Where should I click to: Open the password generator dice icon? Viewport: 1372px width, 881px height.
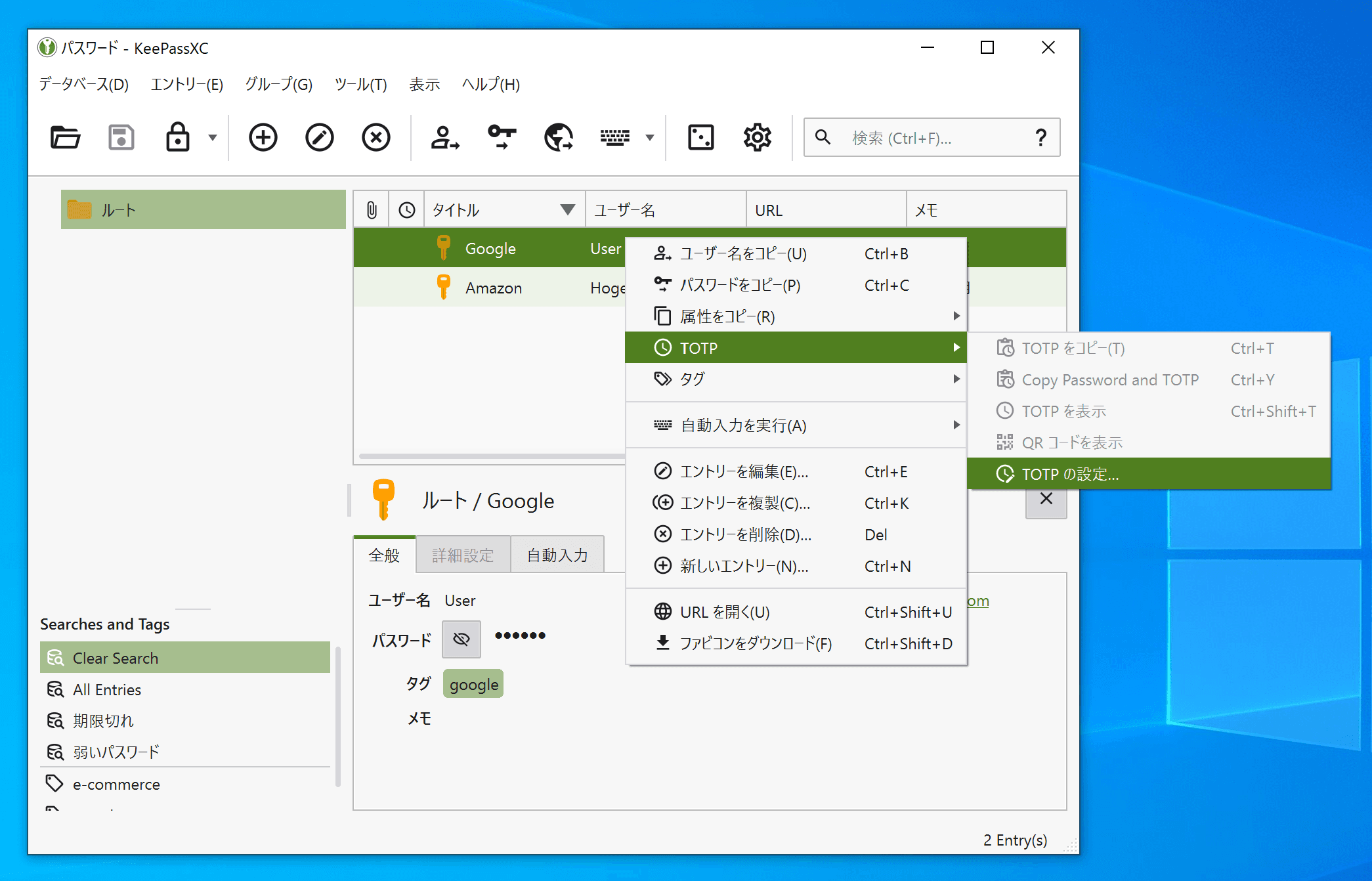tap(700, 138)
